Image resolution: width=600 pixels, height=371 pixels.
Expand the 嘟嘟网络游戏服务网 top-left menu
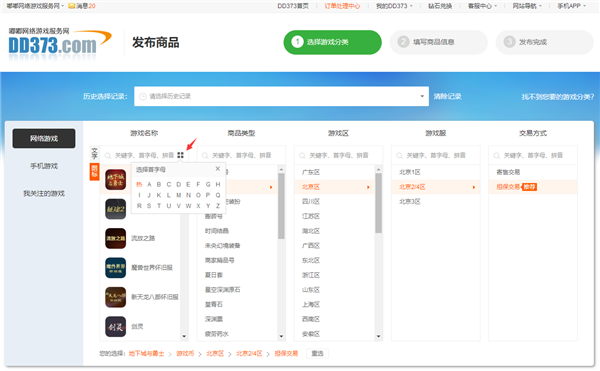(35, 6)
